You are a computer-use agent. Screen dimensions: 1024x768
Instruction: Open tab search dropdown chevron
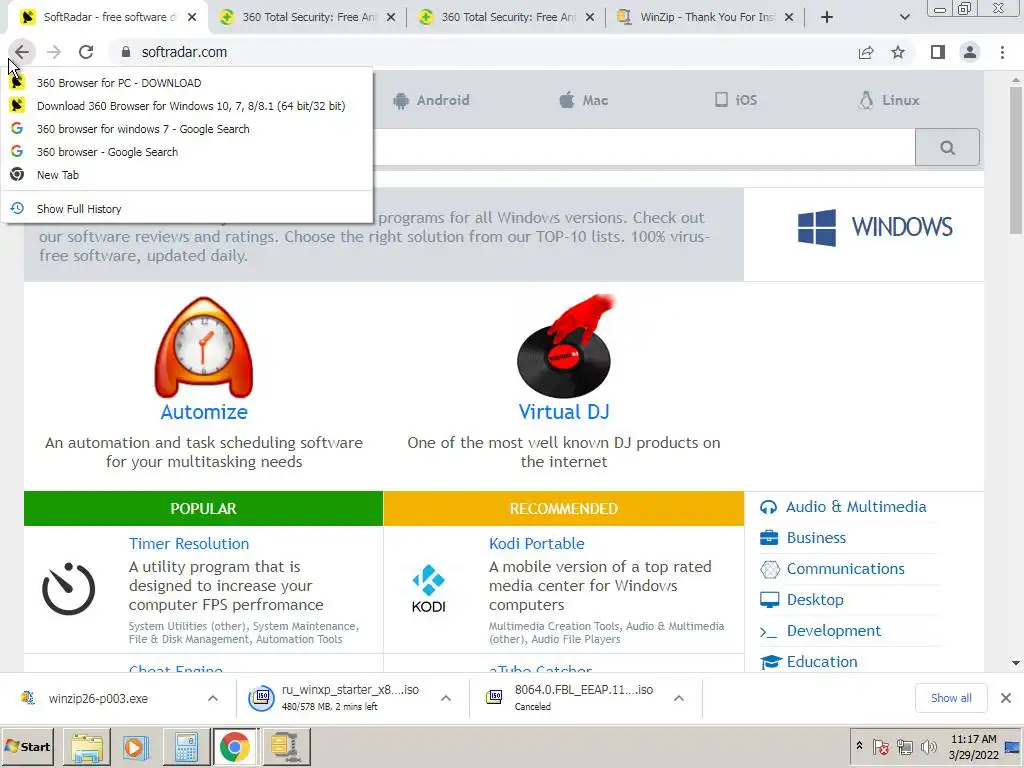(x=904, y=17)
